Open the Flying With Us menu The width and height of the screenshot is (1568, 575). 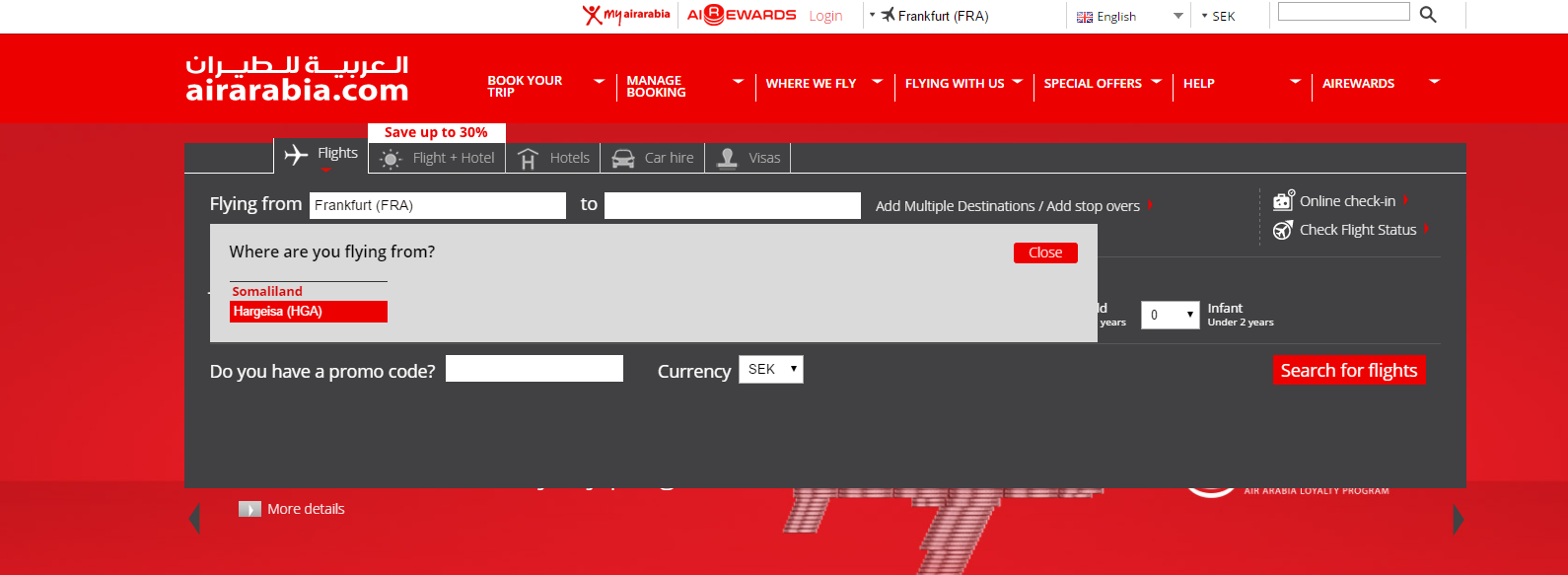pyautogui.click(x=963, y=84)
